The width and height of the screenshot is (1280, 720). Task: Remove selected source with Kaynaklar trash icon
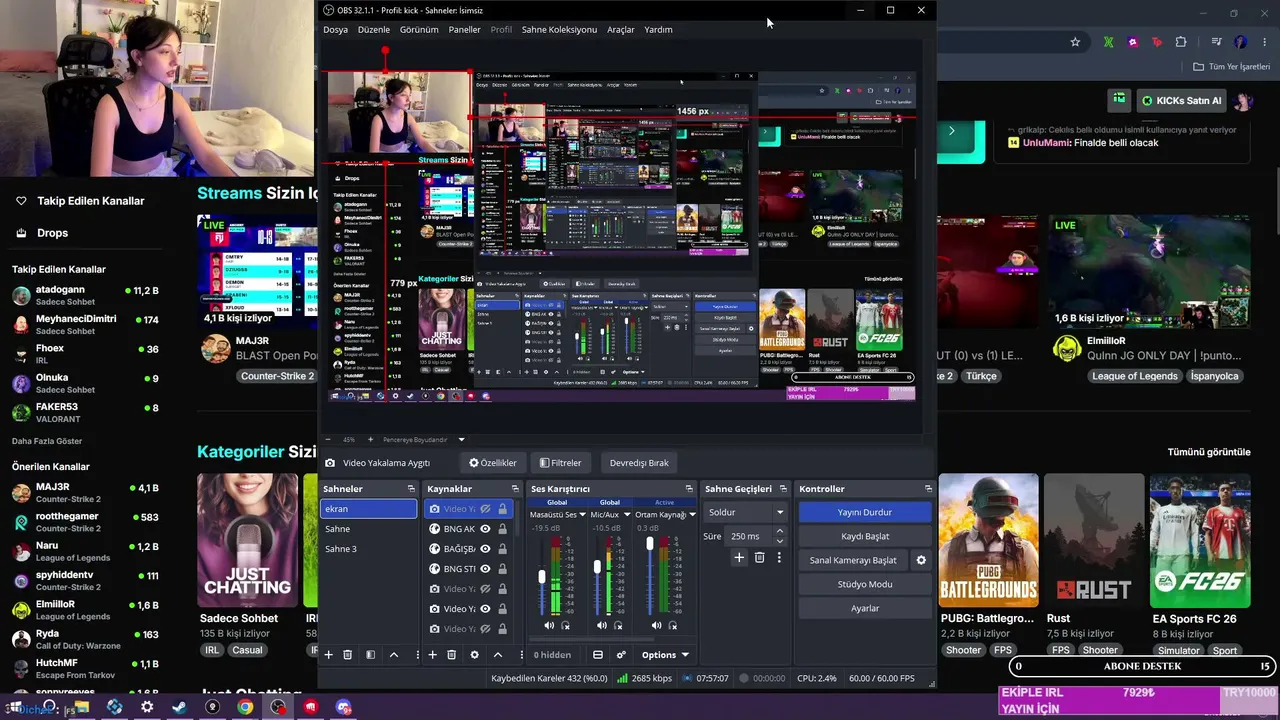tap(451, 655)
